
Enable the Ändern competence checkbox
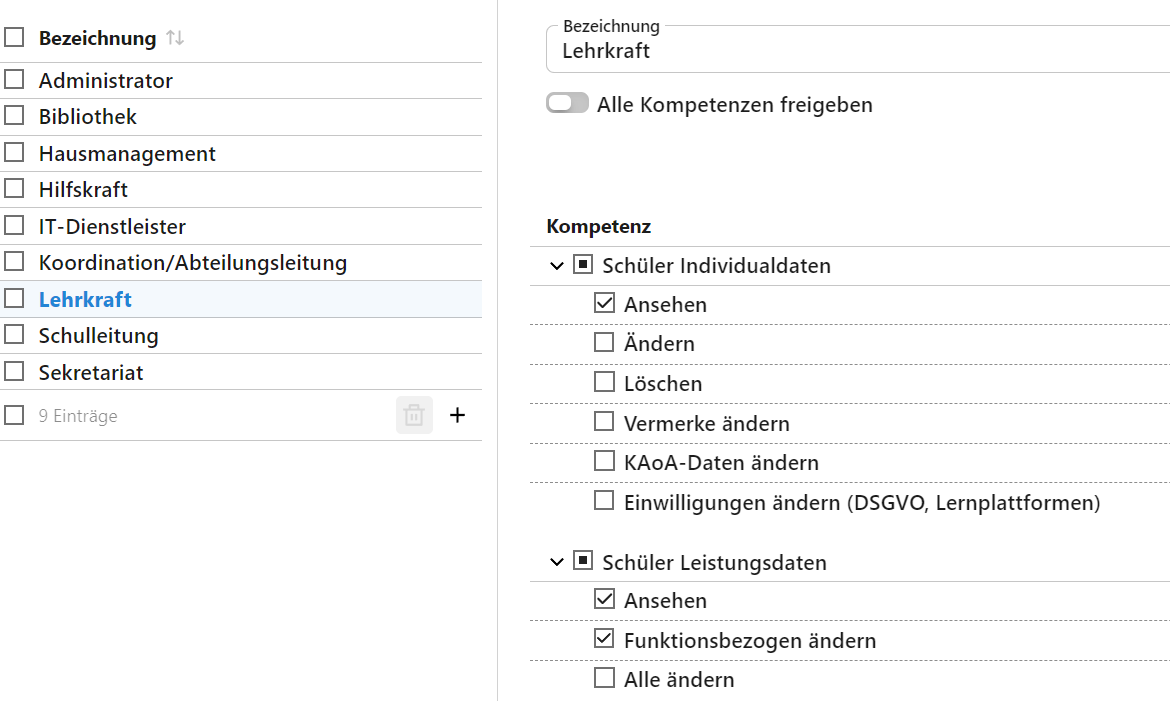click(x=604, y=343)
